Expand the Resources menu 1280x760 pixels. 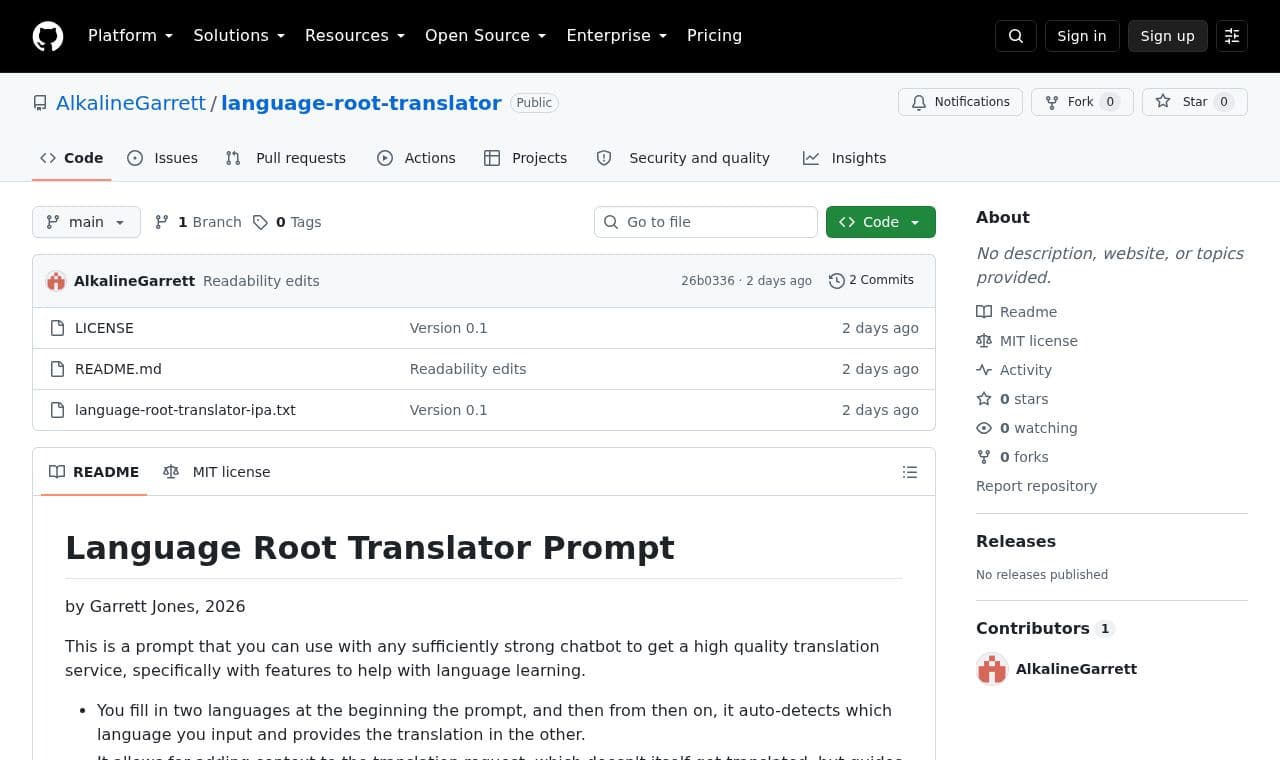(355, 36)
